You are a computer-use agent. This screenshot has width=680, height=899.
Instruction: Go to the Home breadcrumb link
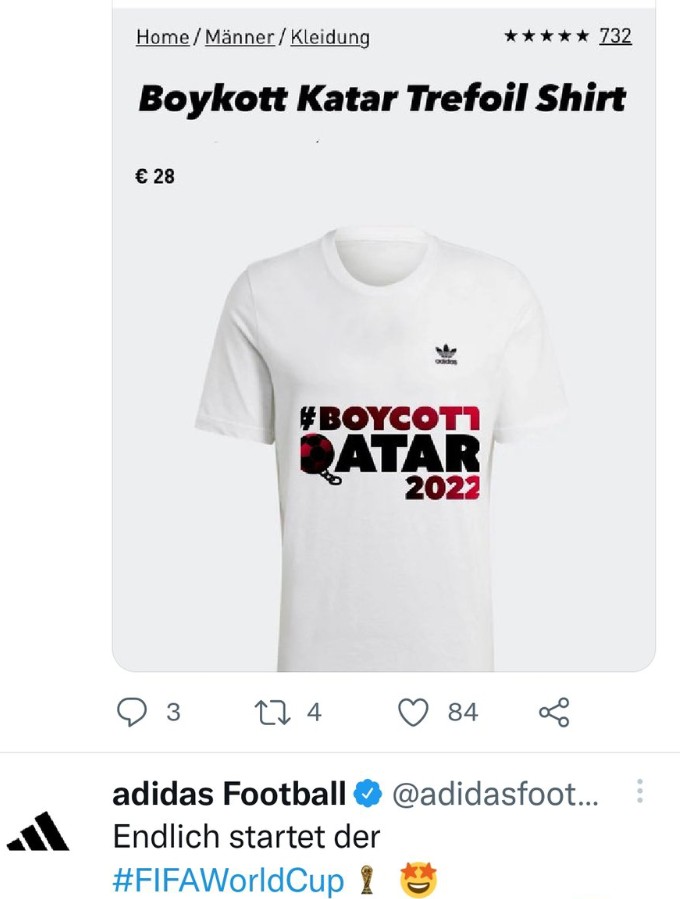click(x=163, y=37)
